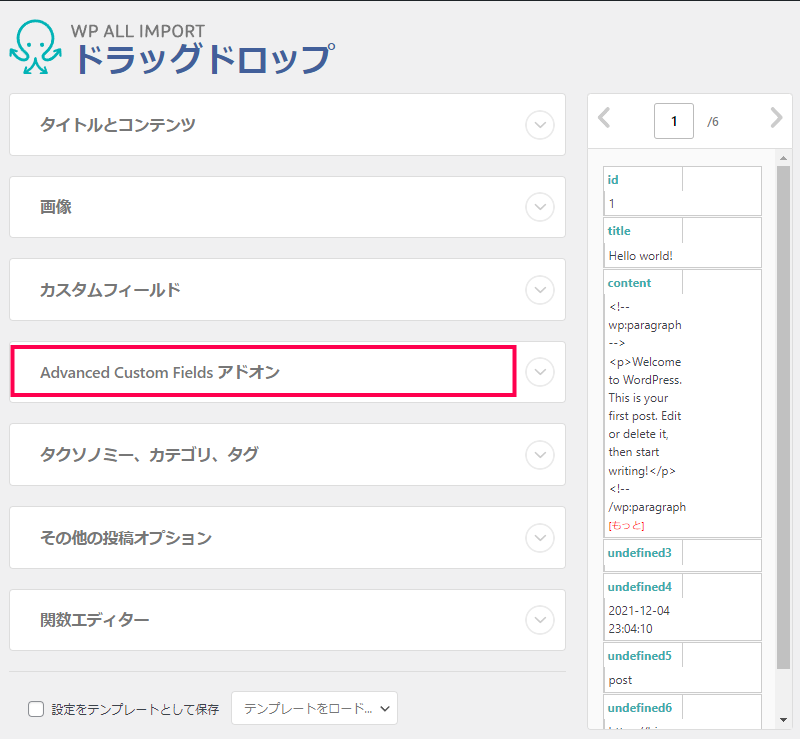Click the title field label
The image size is (800, 739).
point(619,231)
